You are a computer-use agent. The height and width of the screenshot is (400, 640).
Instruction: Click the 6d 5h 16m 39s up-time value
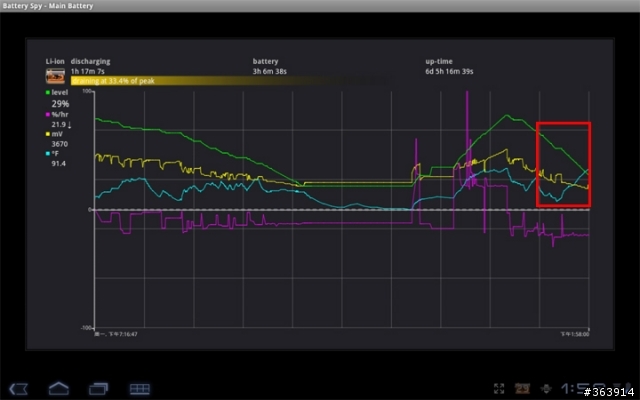[449, 71]
